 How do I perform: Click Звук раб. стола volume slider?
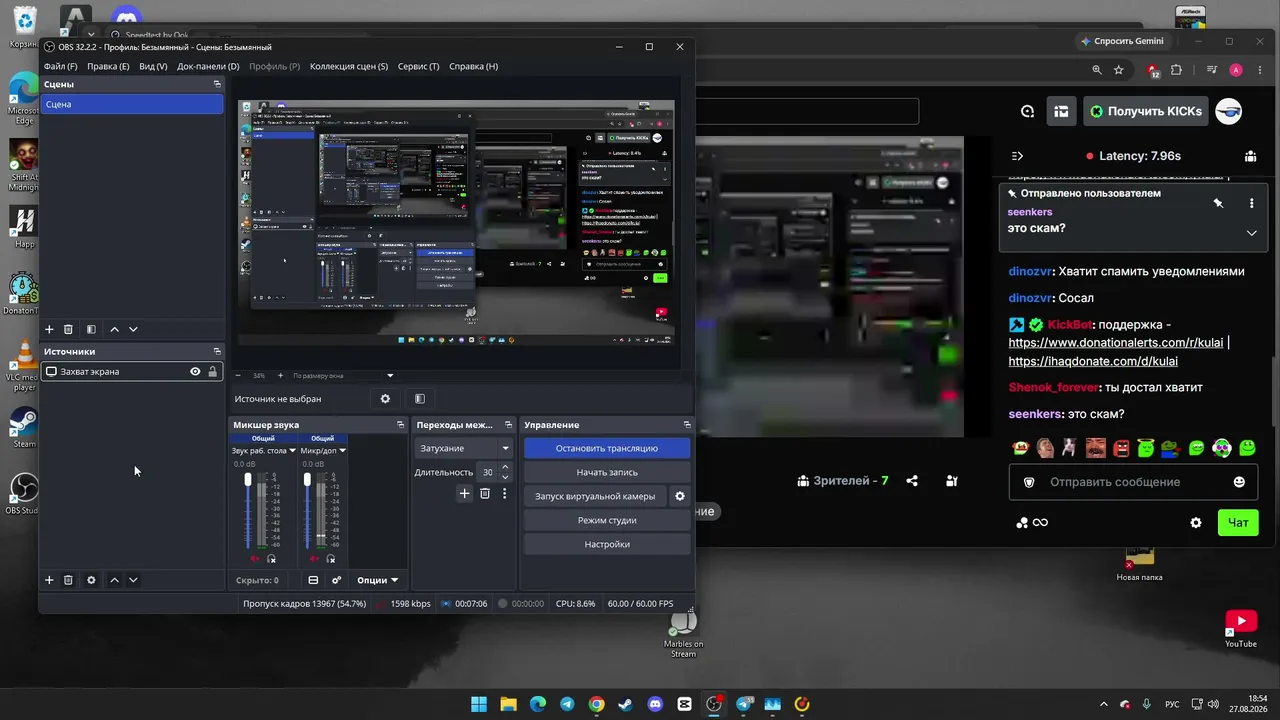(x=248, y=508)
